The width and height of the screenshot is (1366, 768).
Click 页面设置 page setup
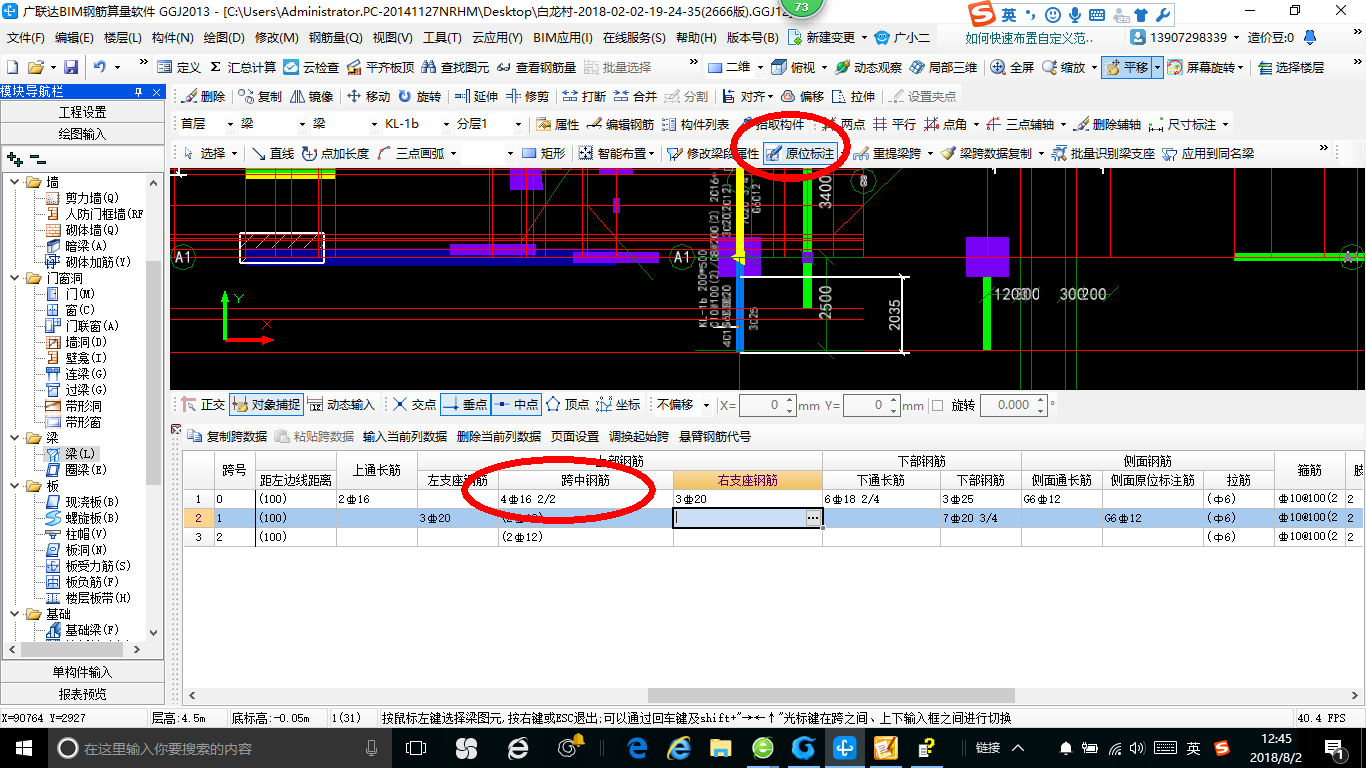[x=575, y=436]
